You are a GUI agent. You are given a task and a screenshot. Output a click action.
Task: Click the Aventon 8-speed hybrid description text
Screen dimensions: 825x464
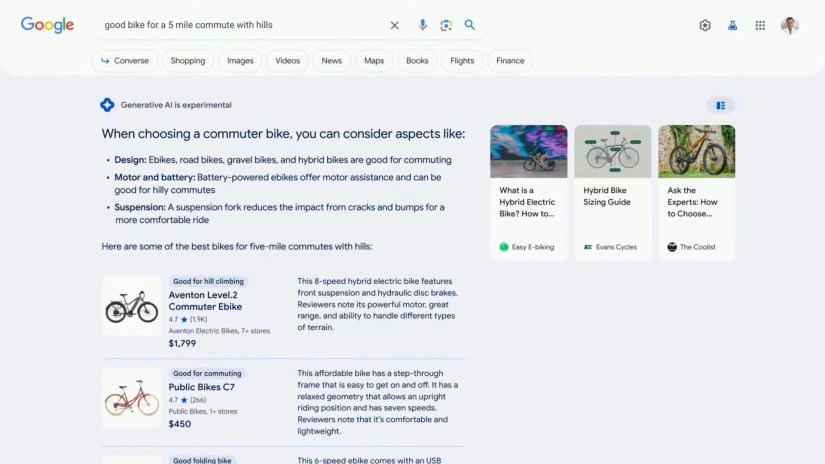tap(377, 304)
